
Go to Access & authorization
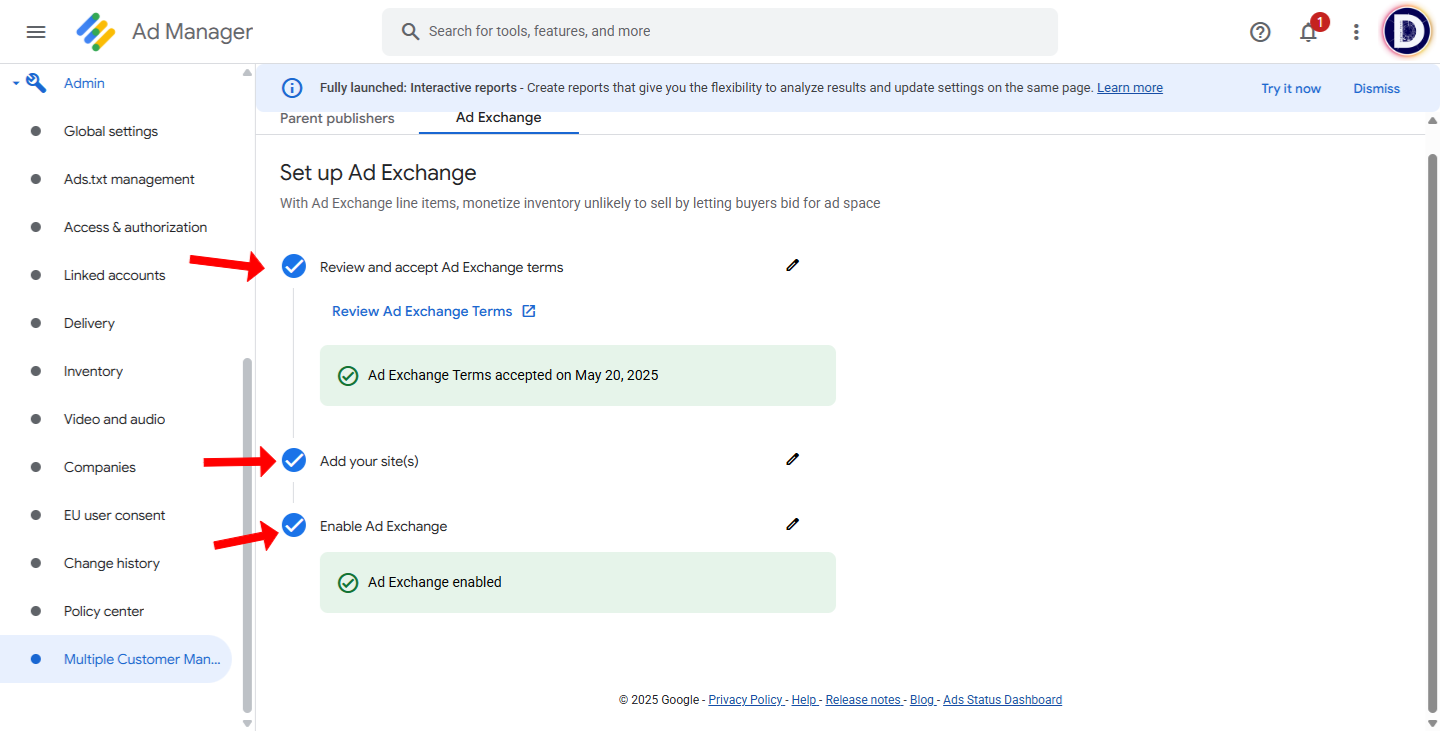pyautogui.click(x=136, y=227)
